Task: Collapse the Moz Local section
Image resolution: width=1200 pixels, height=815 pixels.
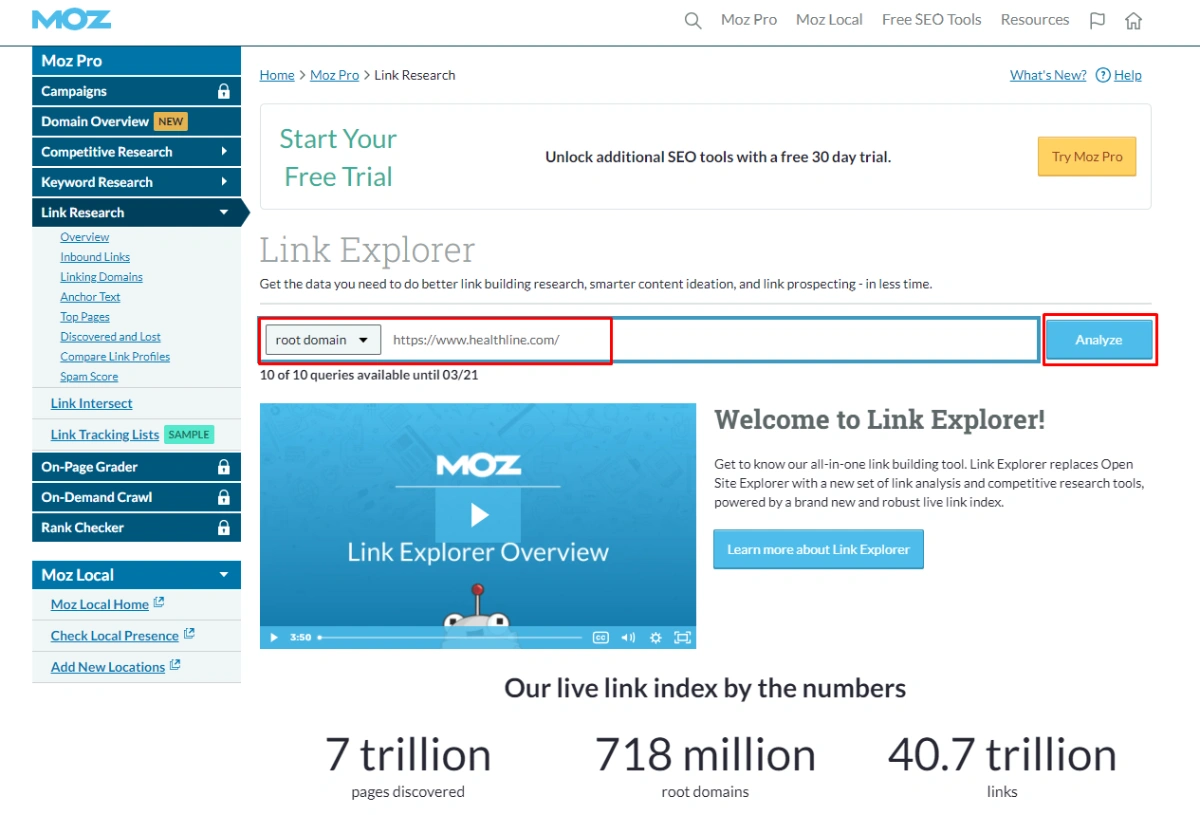Action: [x=224, y=575]
